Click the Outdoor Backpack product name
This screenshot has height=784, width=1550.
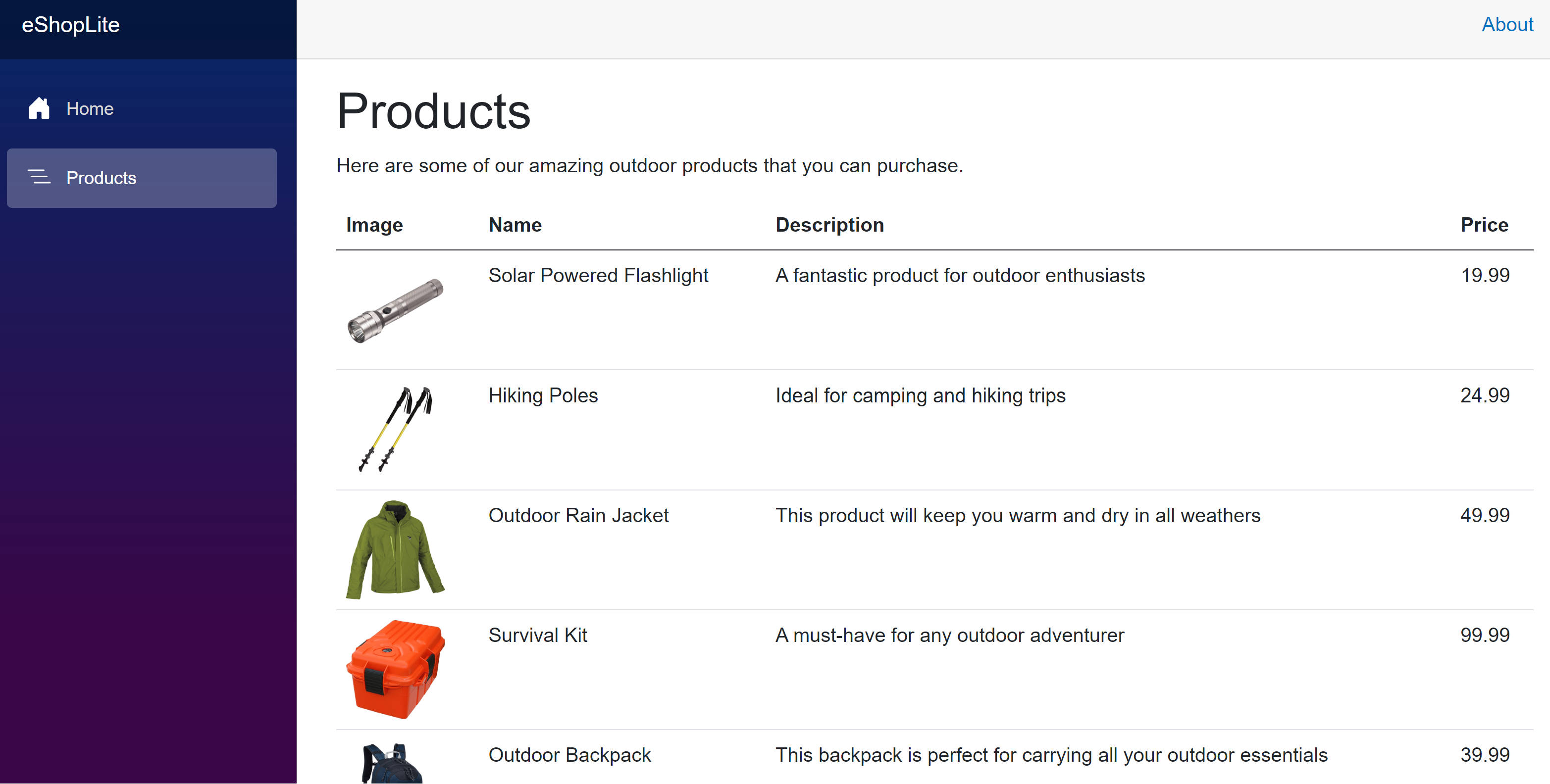[569, 755]
